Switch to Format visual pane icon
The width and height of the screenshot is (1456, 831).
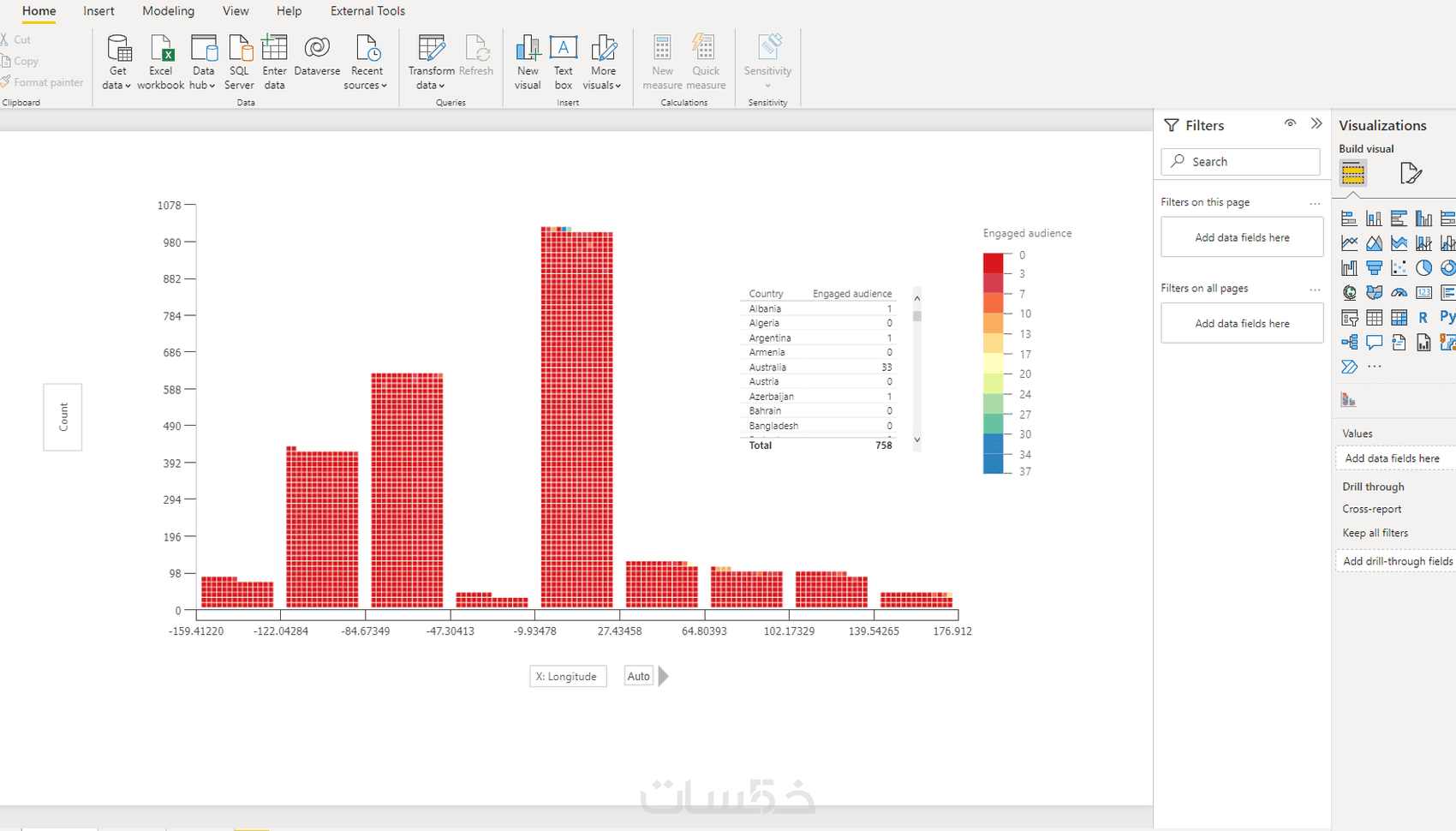[1410, 173]
